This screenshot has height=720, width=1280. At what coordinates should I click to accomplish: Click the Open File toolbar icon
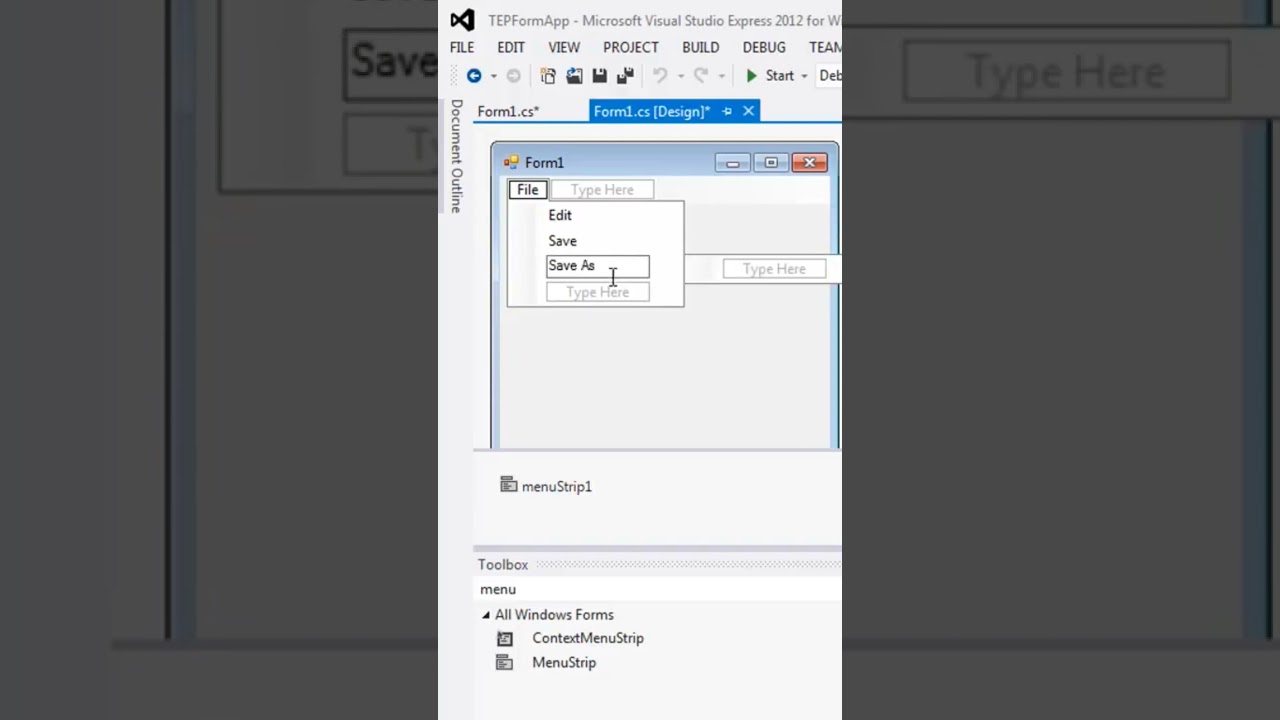[574, 76]
